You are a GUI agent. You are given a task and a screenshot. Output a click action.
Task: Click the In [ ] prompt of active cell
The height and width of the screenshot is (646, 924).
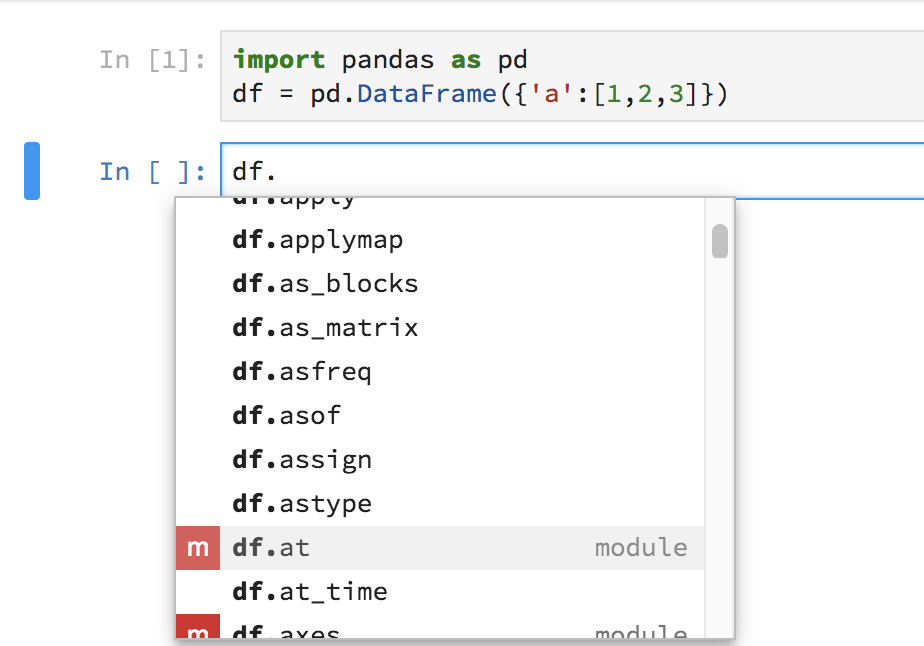[x=153, y=172]
